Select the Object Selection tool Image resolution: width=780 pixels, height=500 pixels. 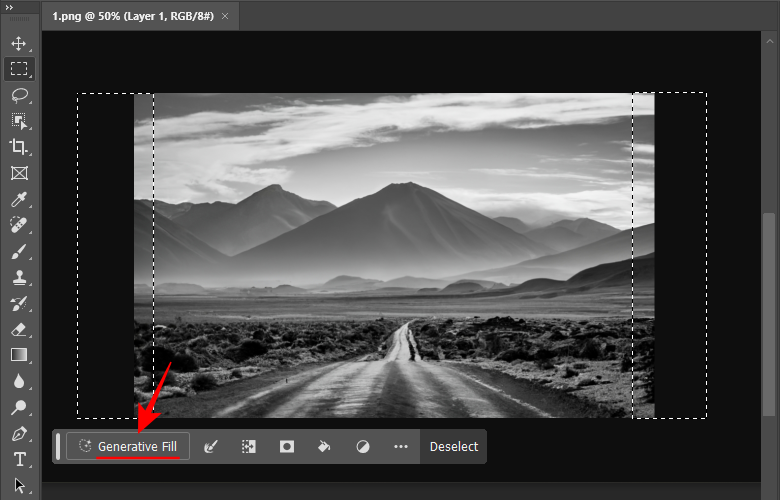(19, 121)
